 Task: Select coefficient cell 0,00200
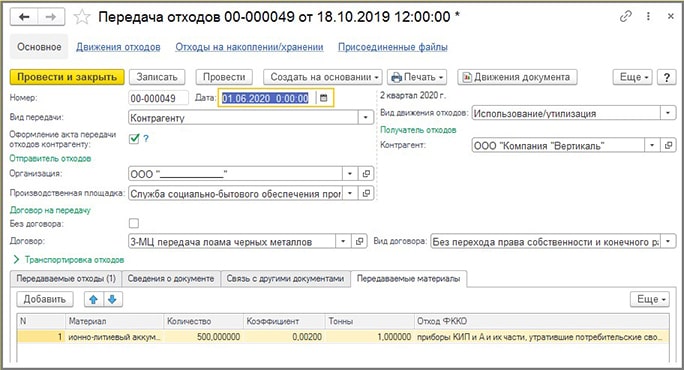click(284, 337)
